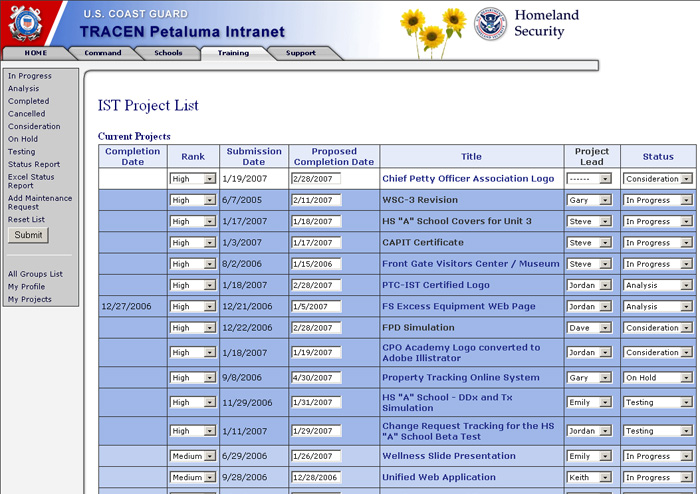Viewport: 700px width, 494px height.
Task: Click the Project Lead column header
Action: pos(592,156)
